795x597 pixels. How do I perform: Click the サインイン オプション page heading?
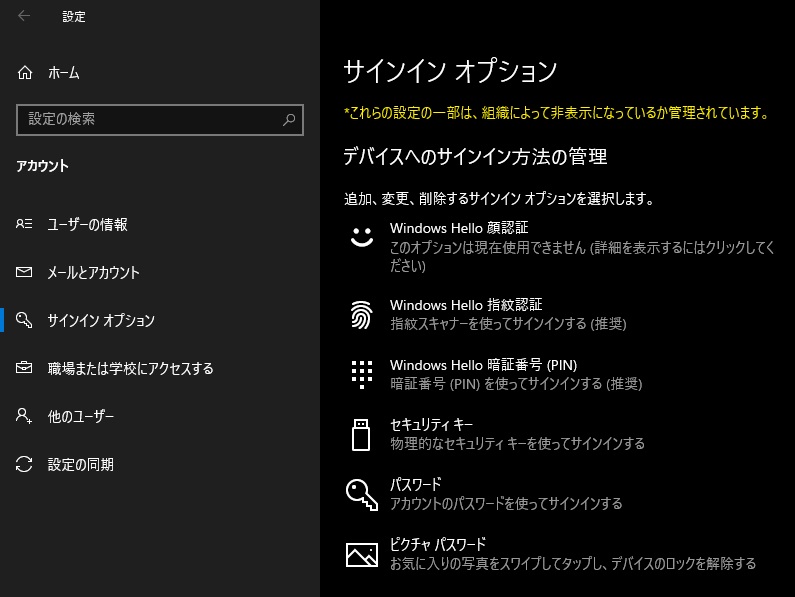coord(450,71)
